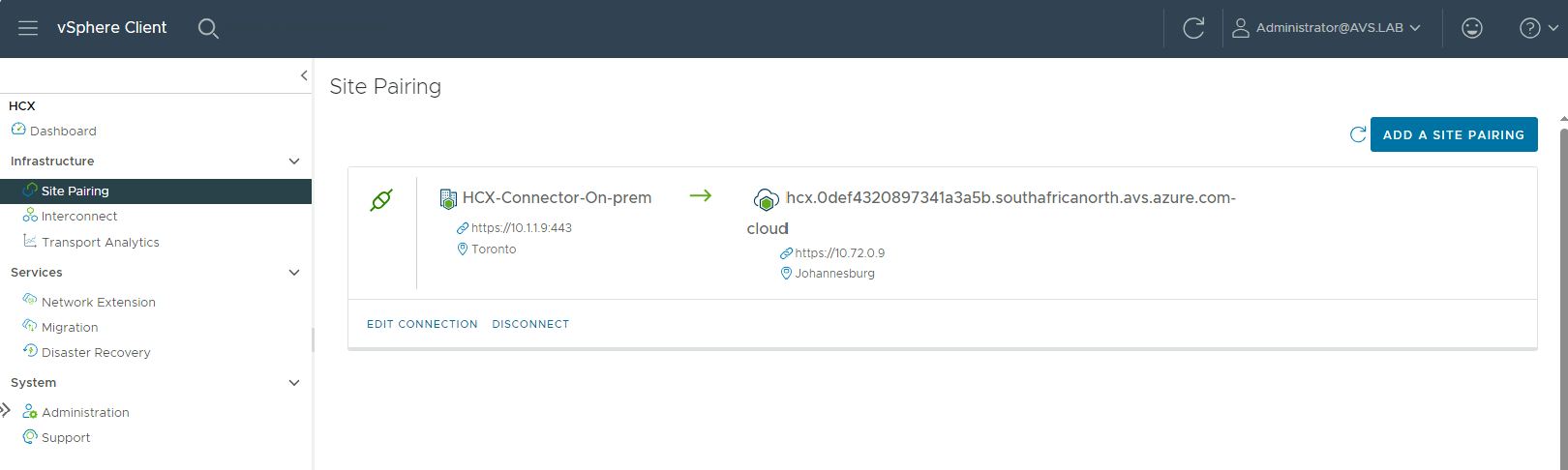Reload site pairings next to Add button

(x=1358, y=134)
